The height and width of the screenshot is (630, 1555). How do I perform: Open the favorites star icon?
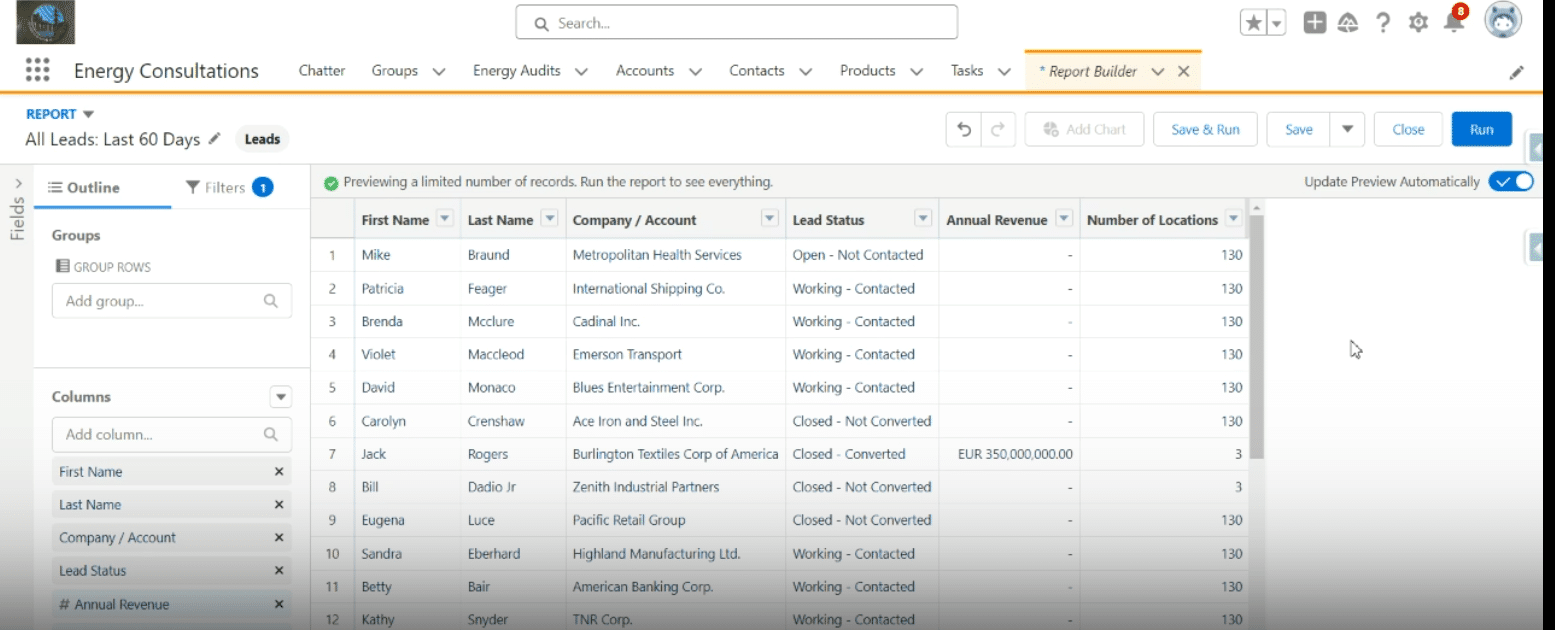(1252, 23)
